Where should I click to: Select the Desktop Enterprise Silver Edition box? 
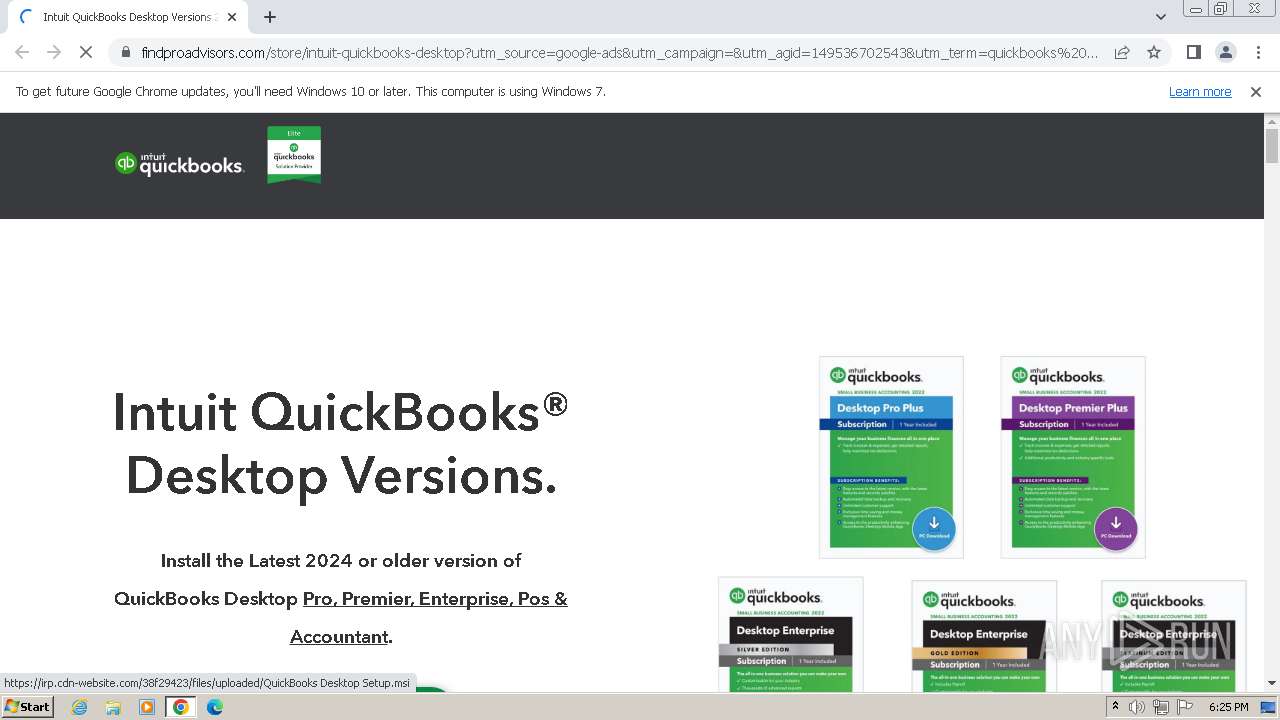coord(790,633)
